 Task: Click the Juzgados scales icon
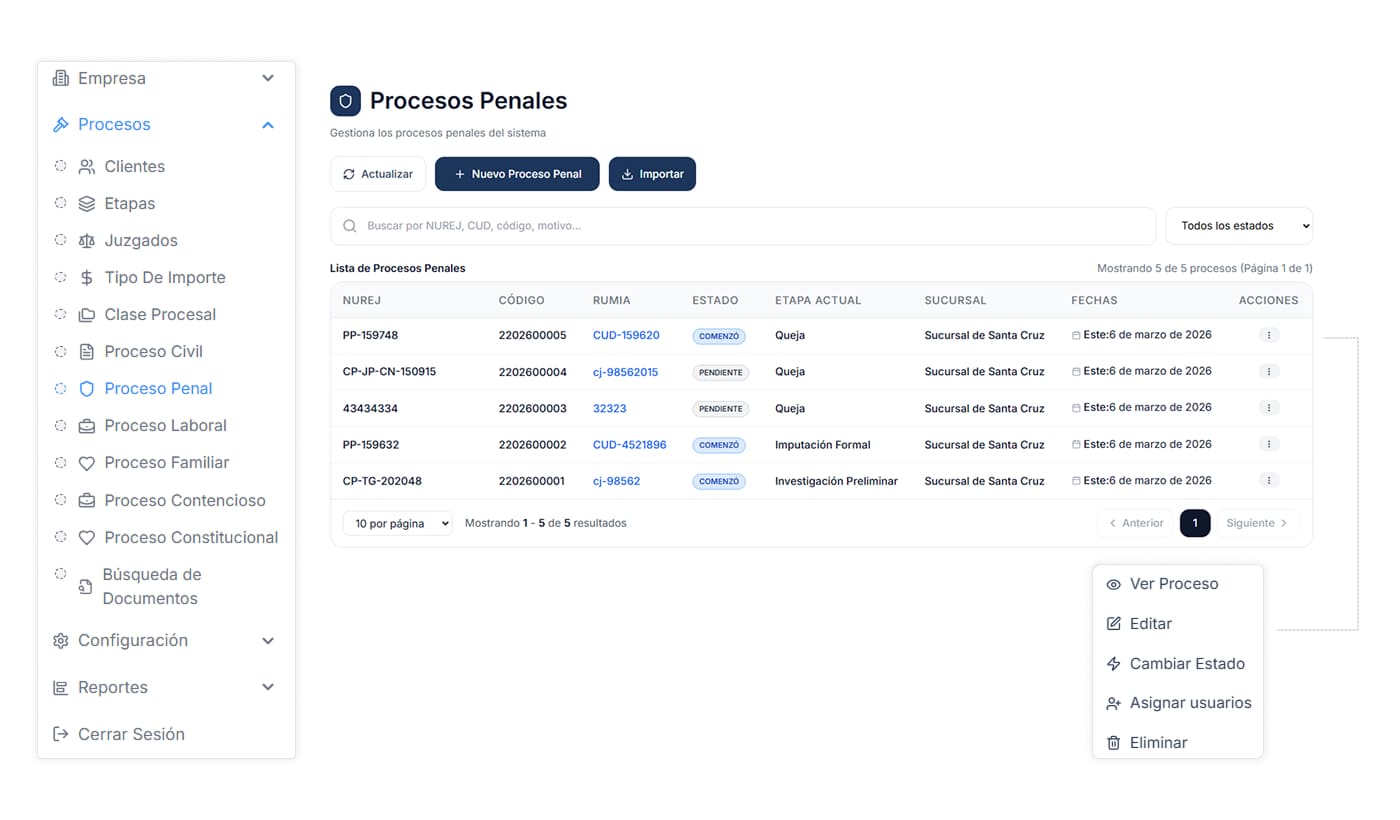87,241
